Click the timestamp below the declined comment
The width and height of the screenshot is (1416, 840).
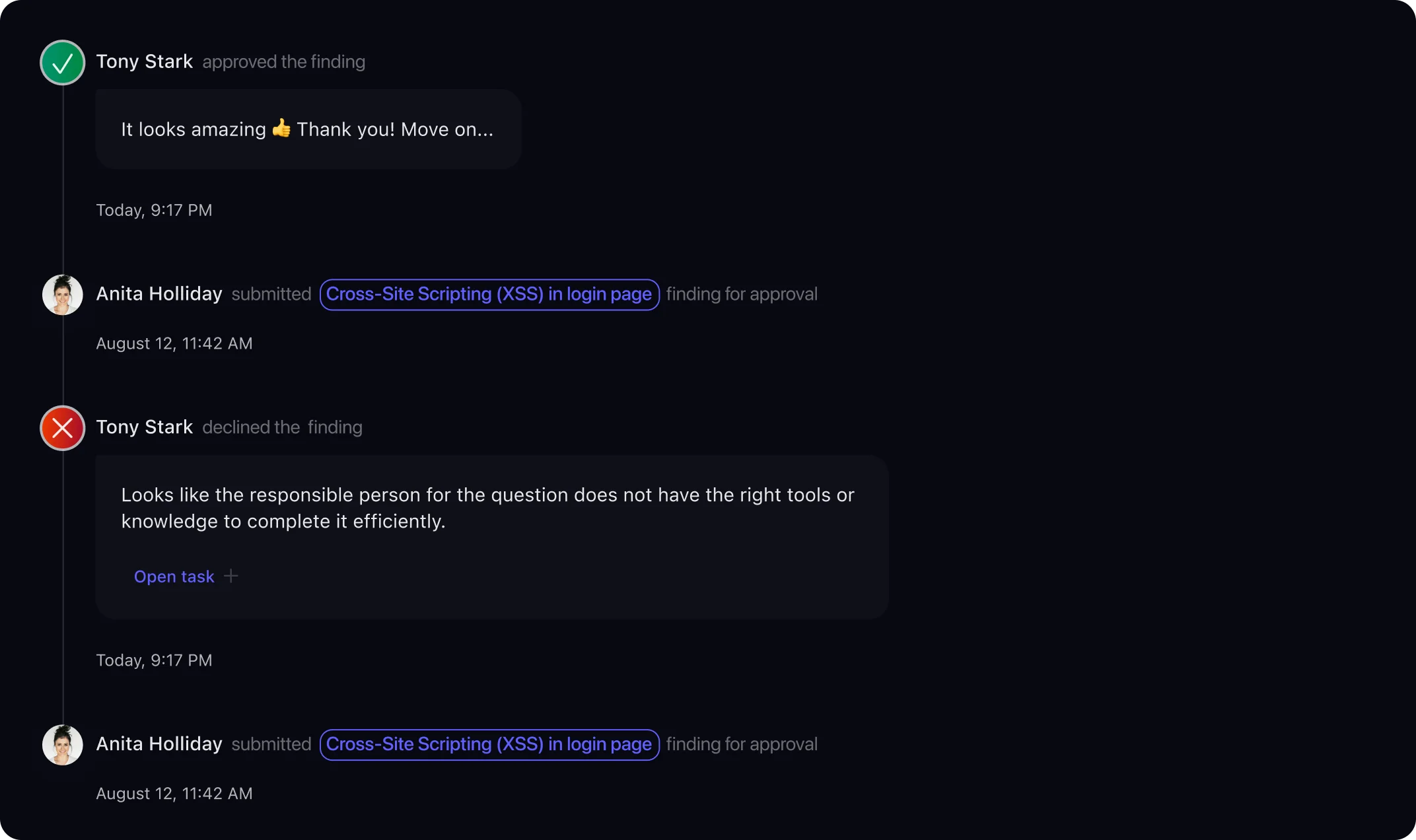tap(154, 660)
